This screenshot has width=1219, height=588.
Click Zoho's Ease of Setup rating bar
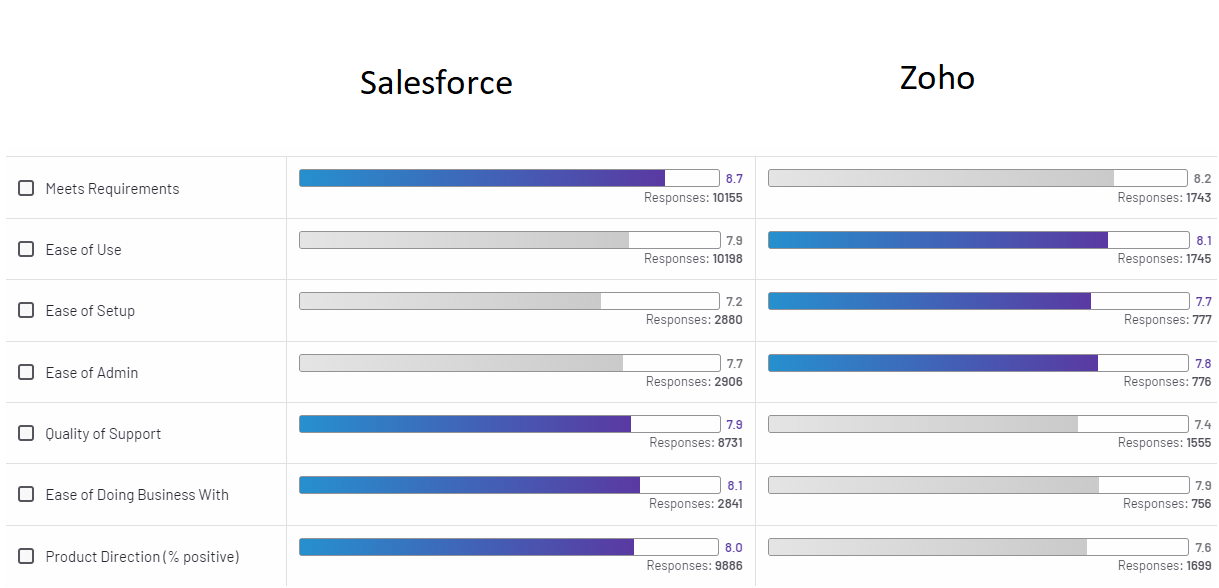pyautogui.click(x=977, y=300)
